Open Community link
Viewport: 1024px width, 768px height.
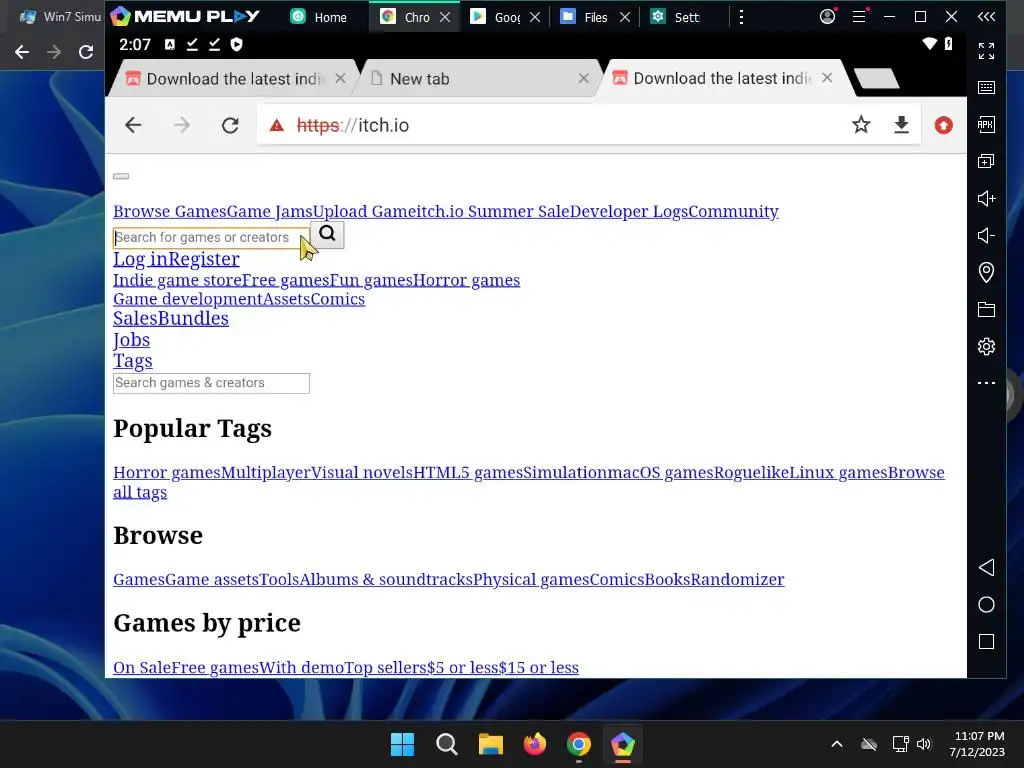click(x=733, y=212)
